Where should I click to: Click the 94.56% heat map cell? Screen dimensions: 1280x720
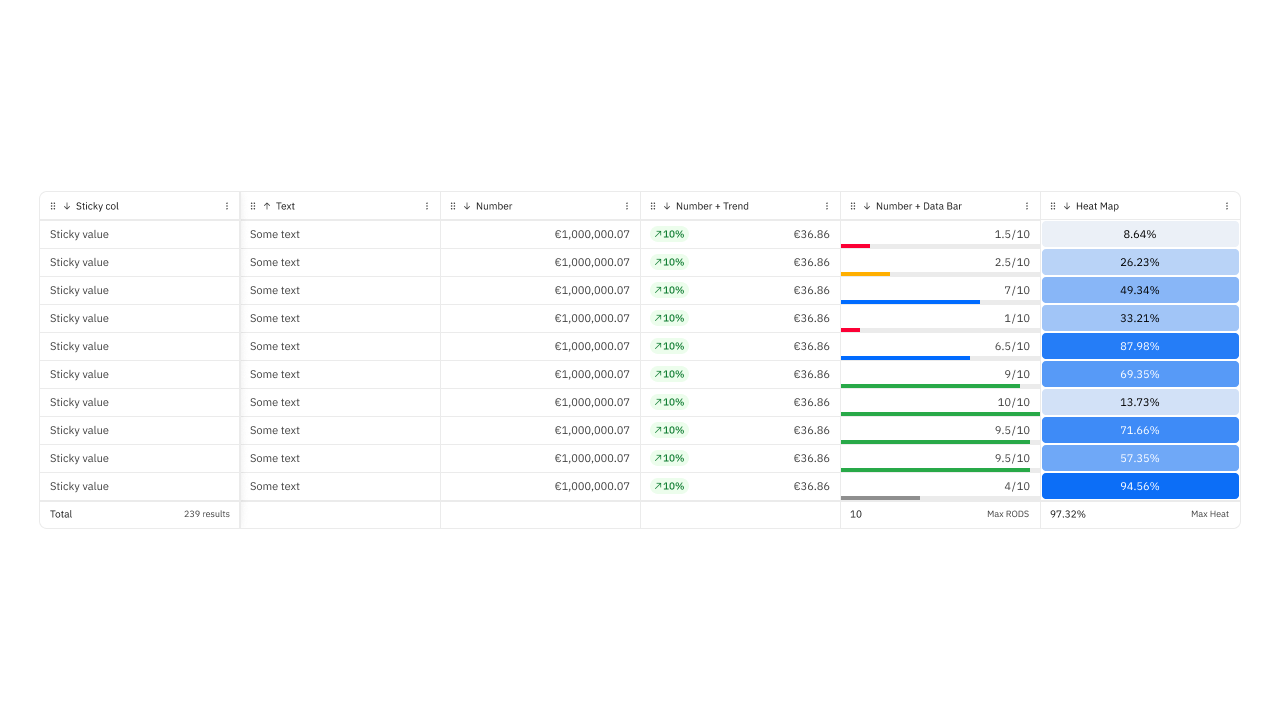(x=1140, y=486)
